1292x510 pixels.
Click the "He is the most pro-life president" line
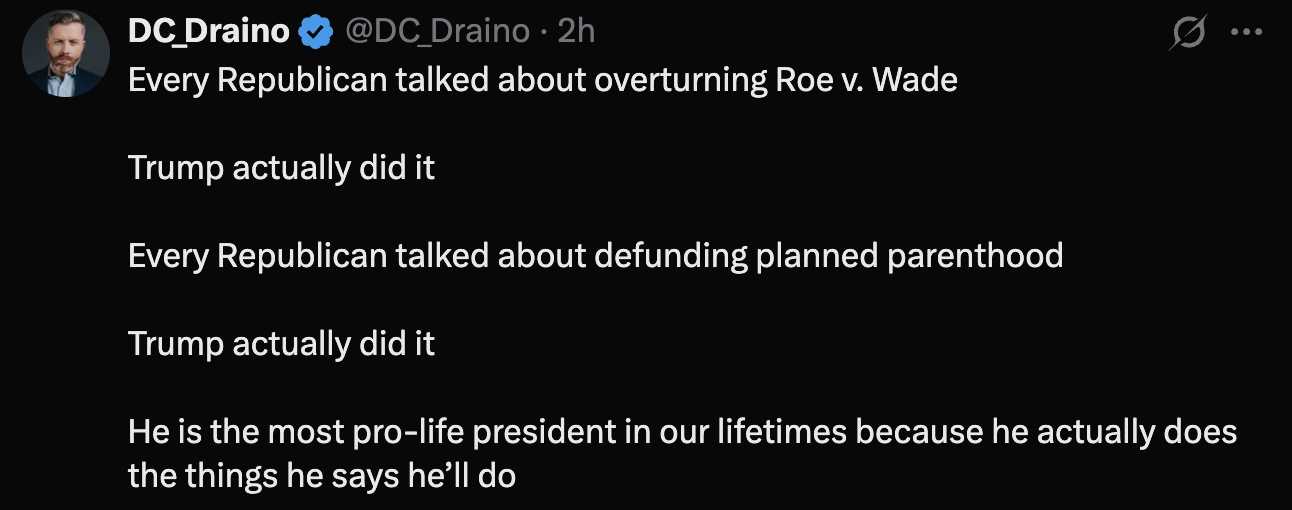pyautogui.click(x=682, y=432)
